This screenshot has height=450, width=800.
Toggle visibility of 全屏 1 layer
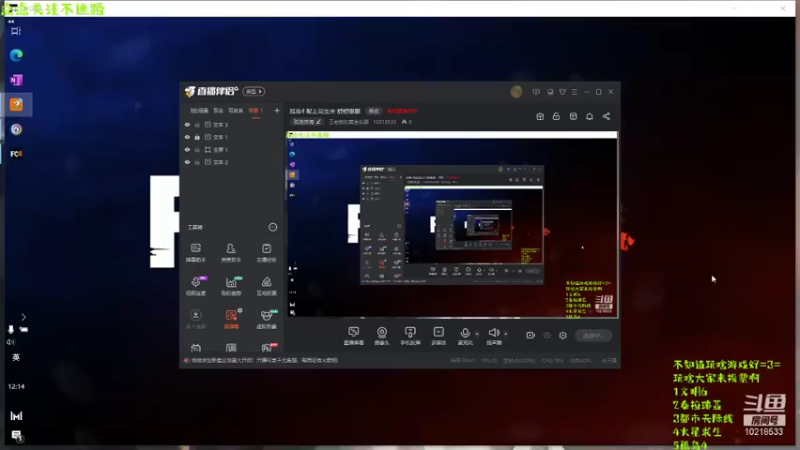(x=187, y=149)
